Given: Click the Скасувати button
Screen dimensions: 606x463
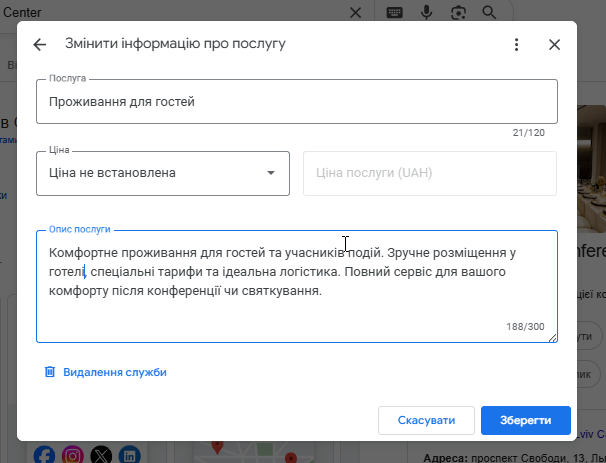Looking at the screenshot, I should (426, 420).
